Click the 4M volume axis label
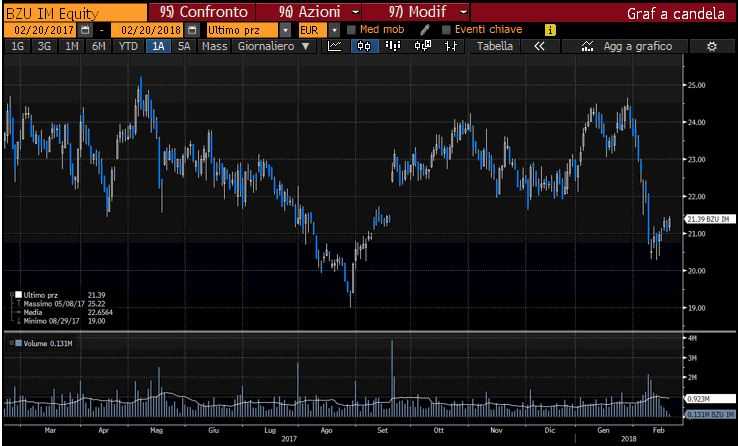Viewport: 740px width, 446px height. (692, 338)
